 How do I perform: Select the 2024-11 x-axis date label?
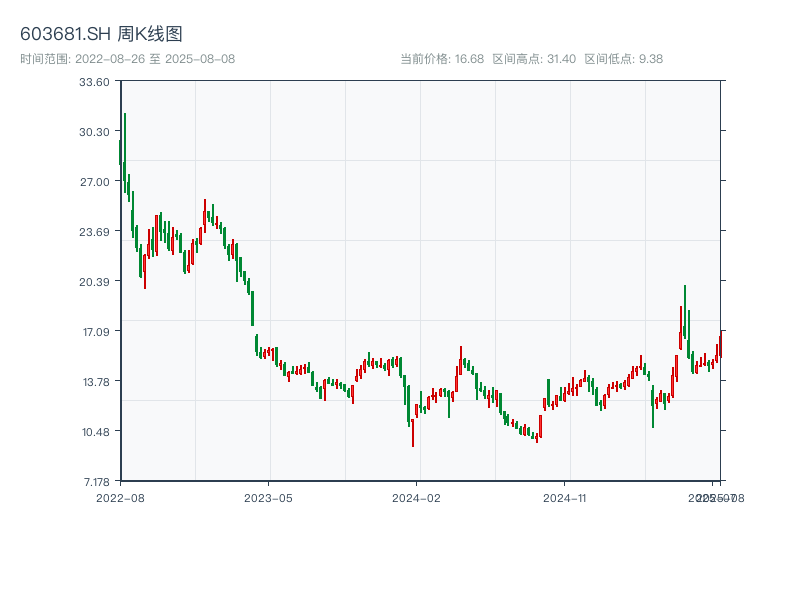pos(566,497)
